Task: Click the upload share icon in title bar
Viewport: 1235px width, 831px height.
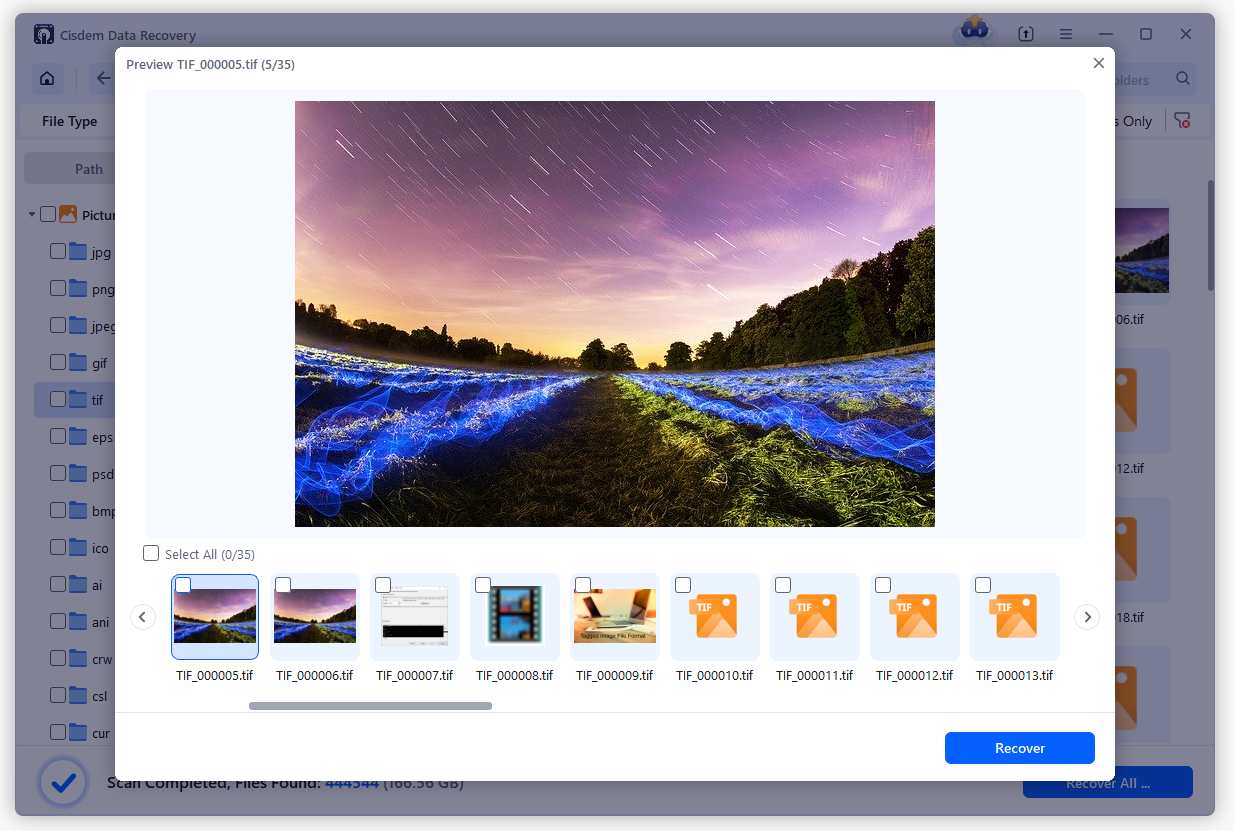Action: pyautogui.click(x=1026, y=34)
